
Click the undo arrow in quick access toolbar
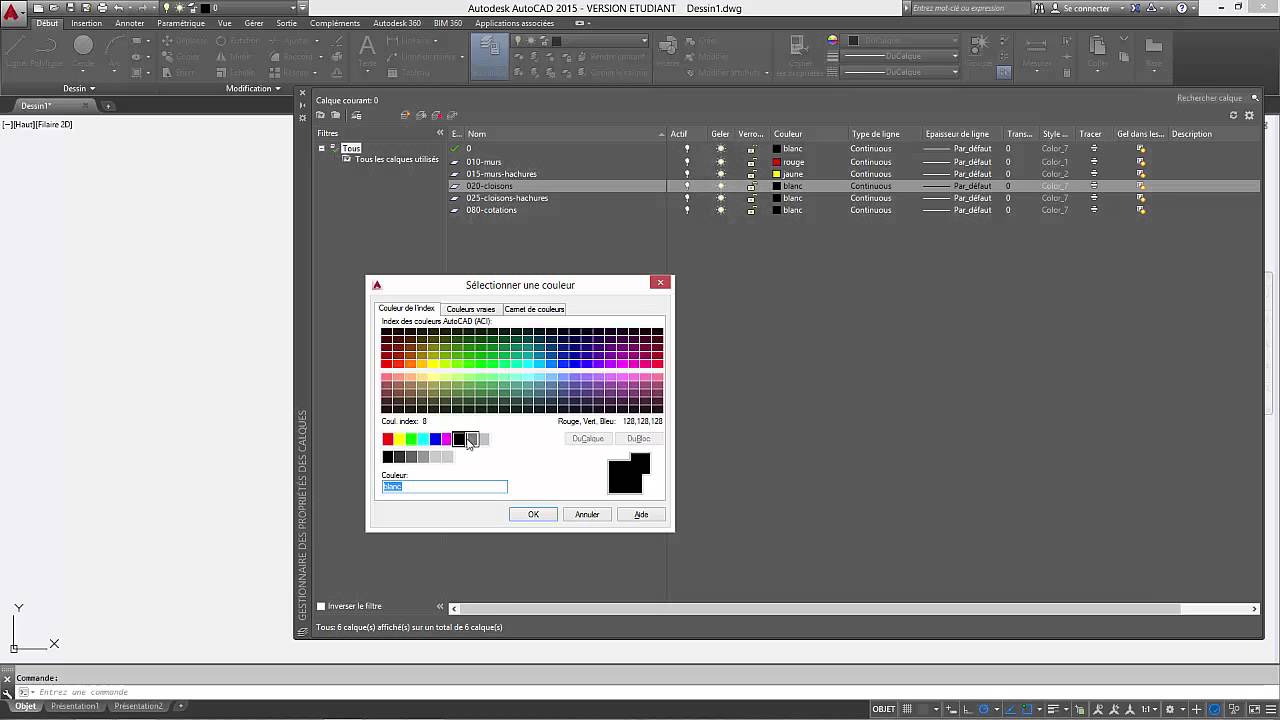point(119,8)
